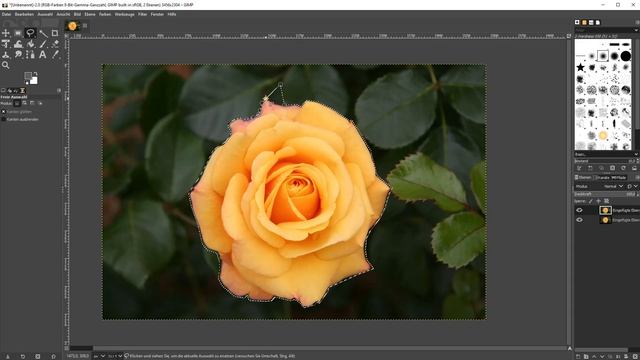The image size is (640, 360).
Task: Open the Basic brush tag dropdown
Action: pos(607,154)
